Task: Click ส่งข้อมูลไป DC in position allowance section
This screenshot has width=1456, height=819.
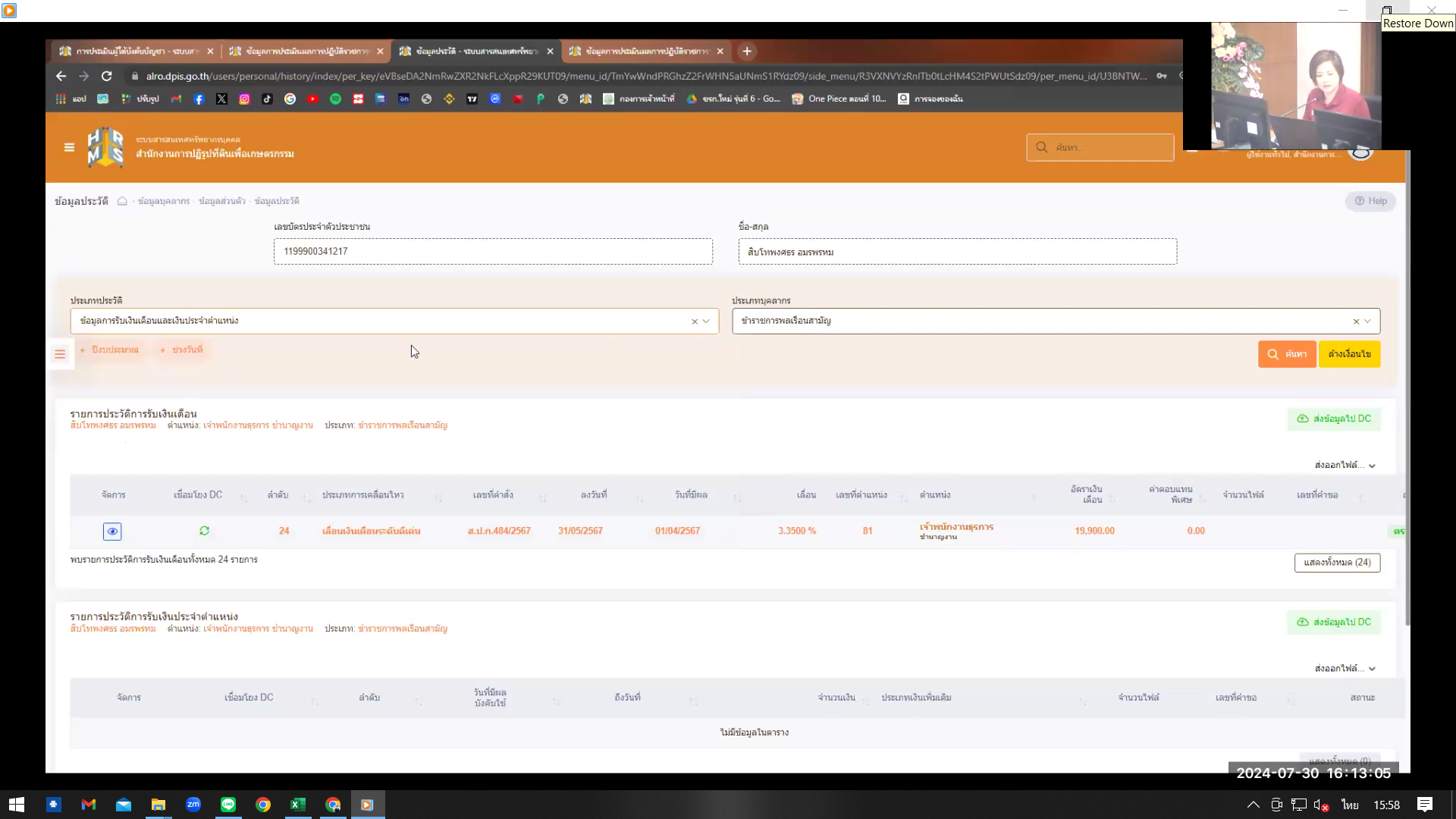Action: pyautogui.click(x=1333, y=622)
